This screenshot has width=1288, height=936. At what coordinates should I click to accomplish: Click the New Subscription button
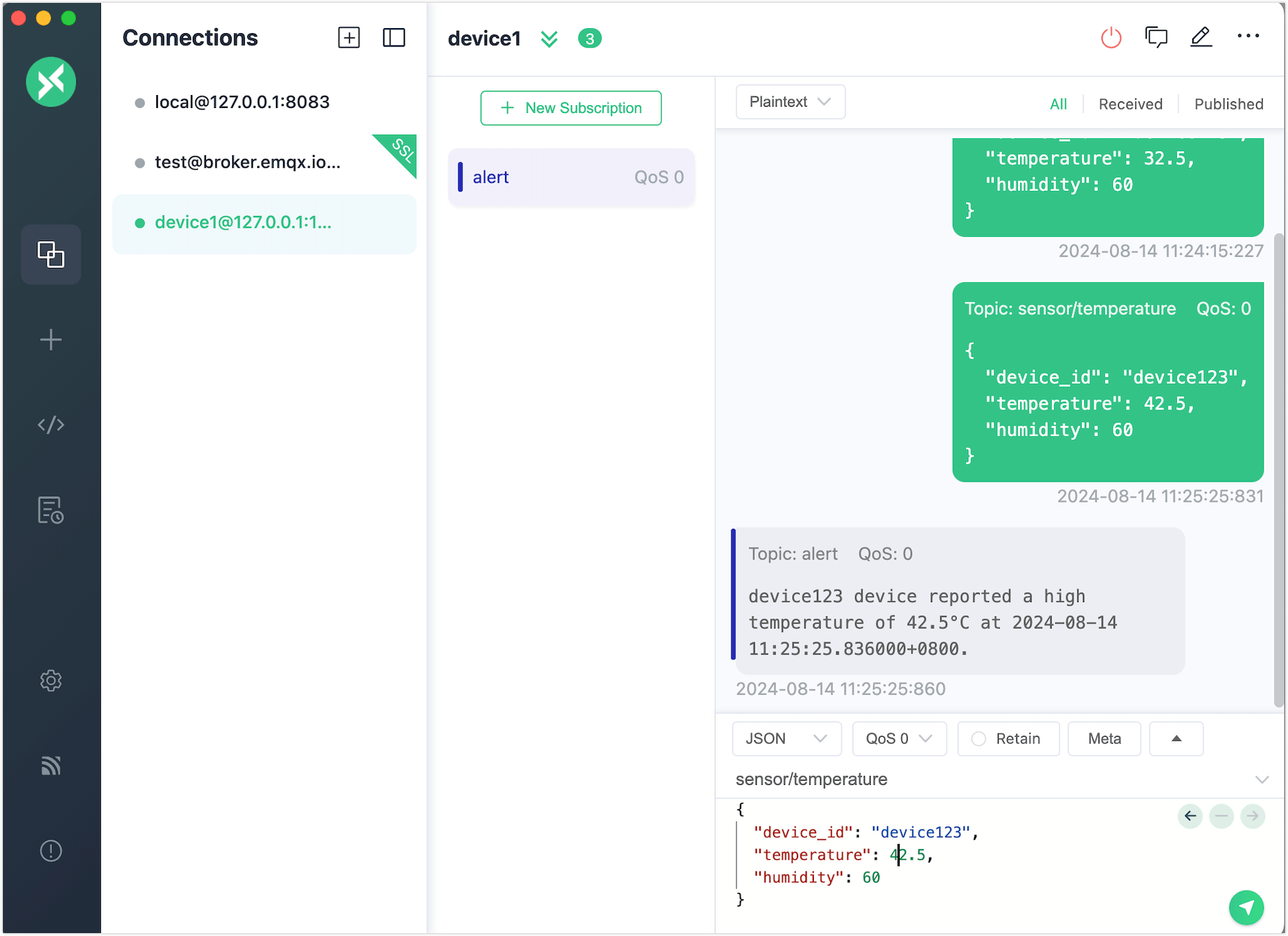(571, 108)
